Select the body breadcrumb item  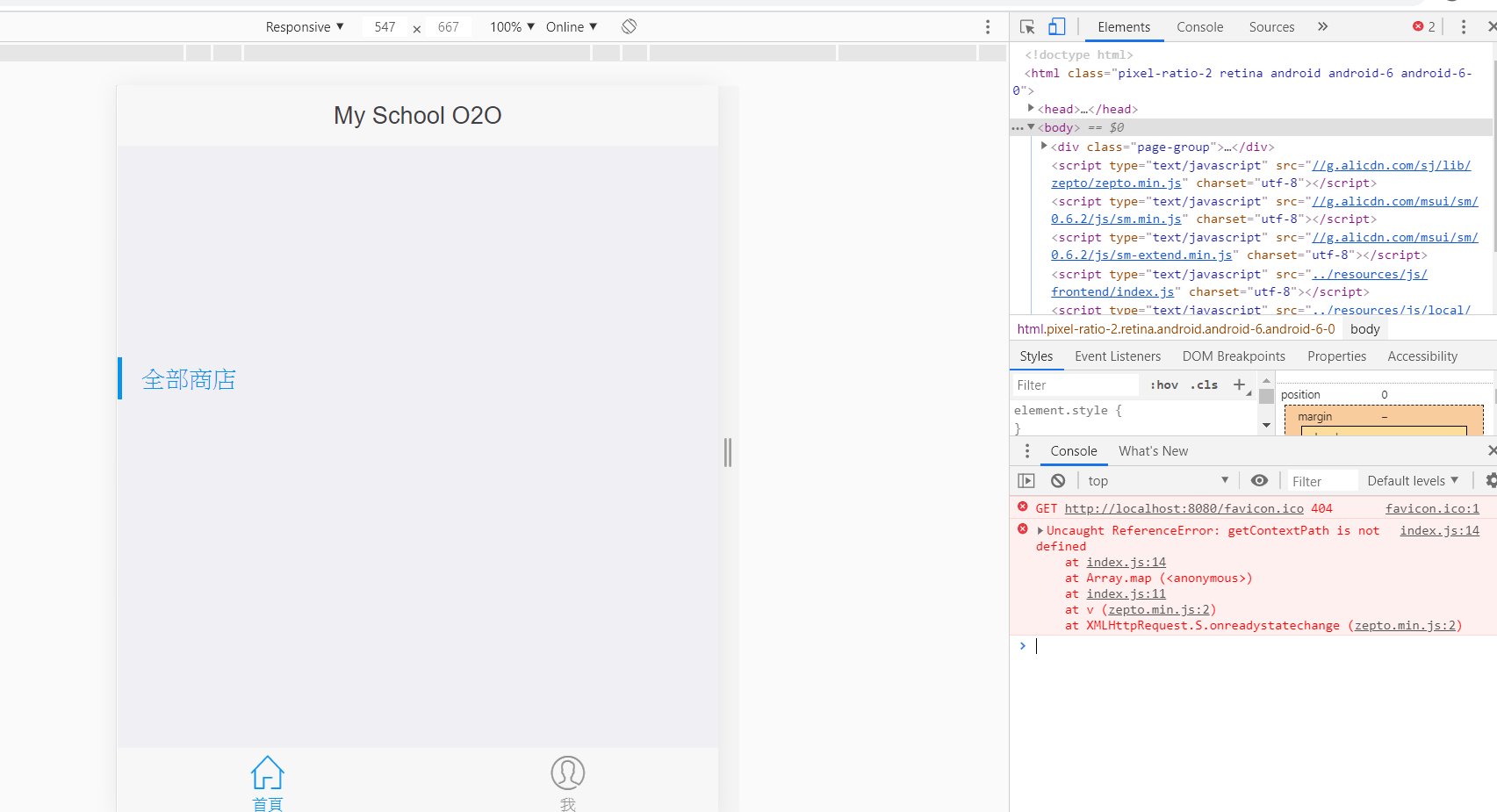pos(1364,329)
